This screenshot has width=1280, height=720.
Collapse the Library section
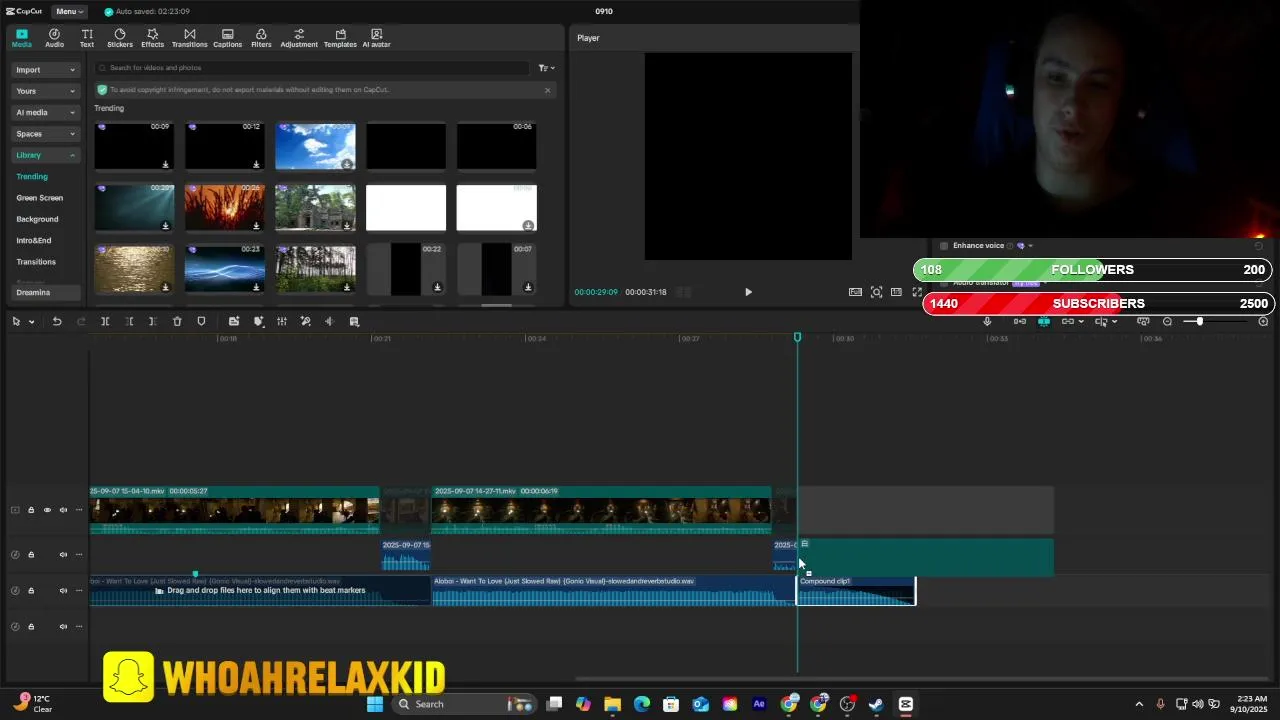click(46, 155)
